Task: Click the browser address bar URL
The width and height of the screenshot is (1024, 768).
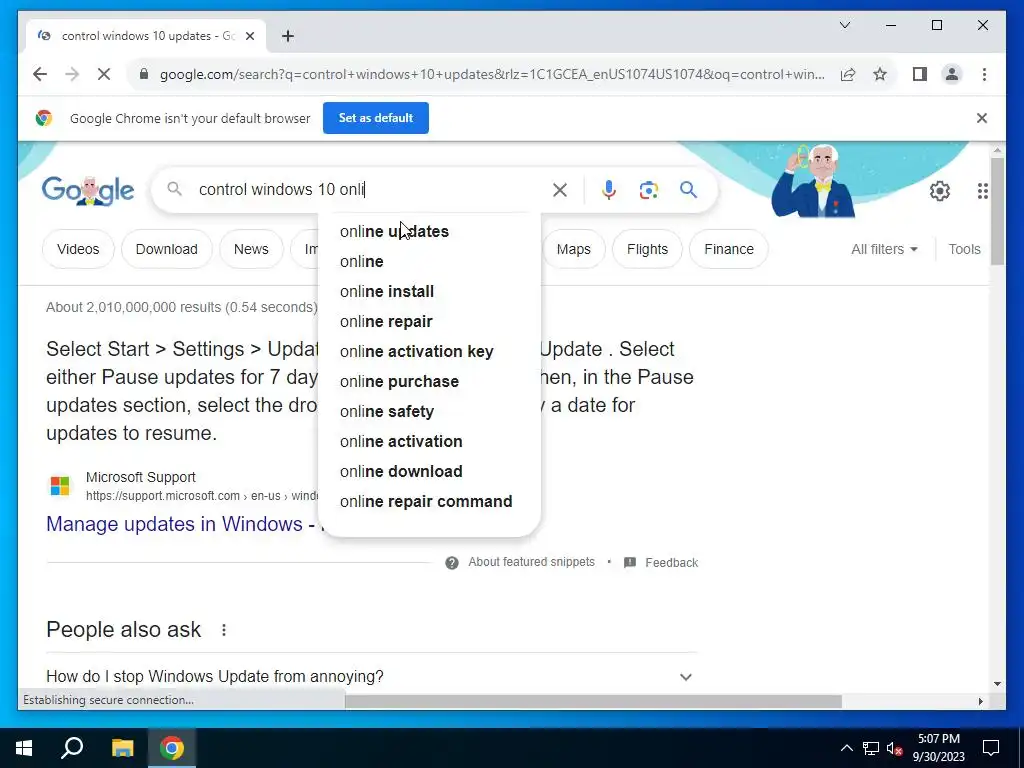Action: [x=492, y=74]
